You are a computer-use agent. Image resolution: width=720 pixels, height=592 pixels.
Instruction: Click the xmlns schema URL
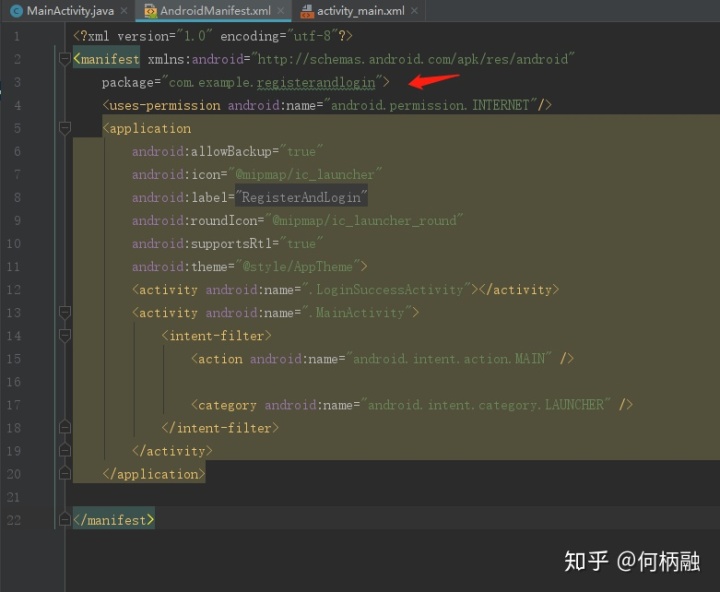(412, 59)
